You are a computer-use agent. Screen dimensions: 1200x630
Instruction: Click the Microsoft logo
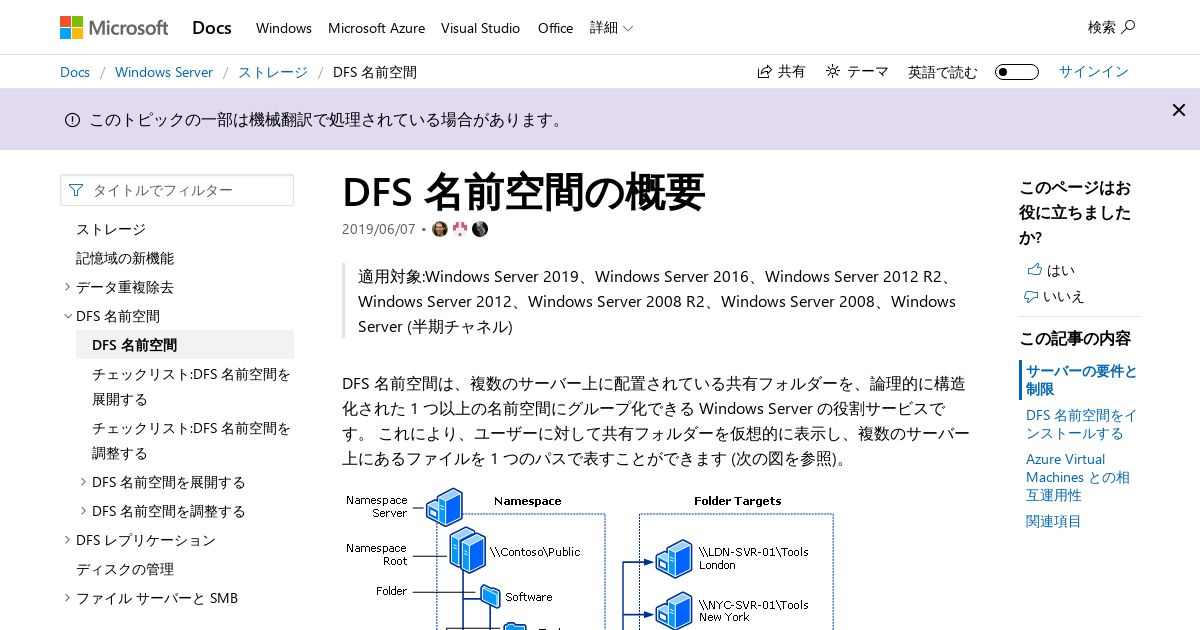(114, 28)
